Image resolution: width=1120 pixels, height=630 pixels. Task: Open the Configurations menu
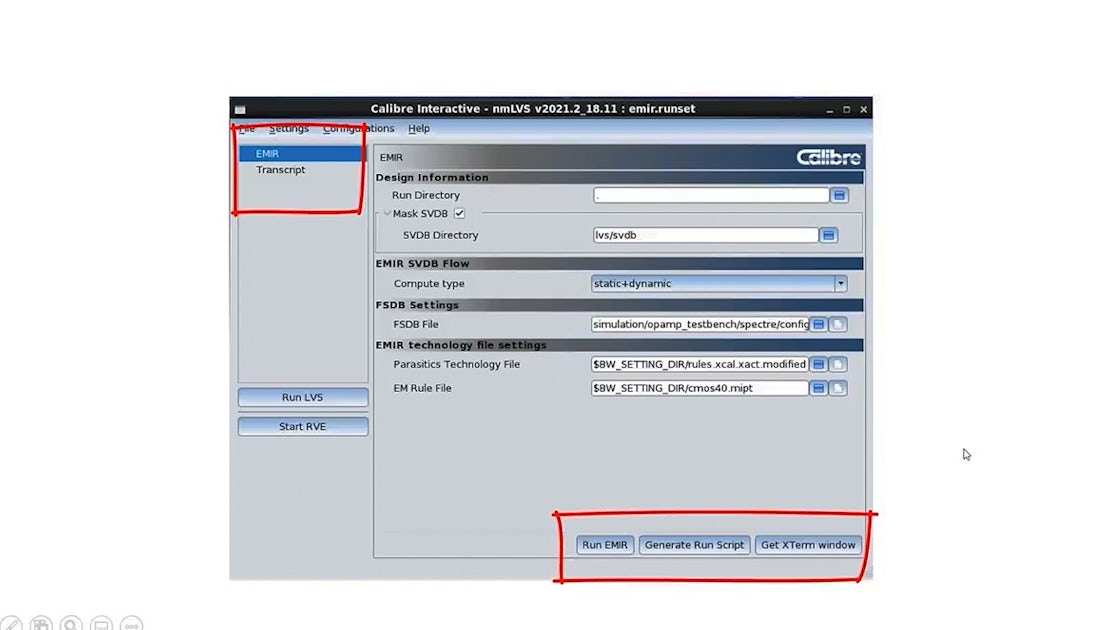pos(358,128)
